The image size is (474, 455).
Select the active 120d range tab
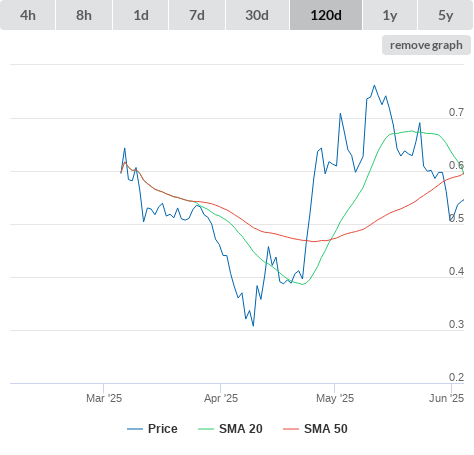pyautogui.click(x=326, y=15)
